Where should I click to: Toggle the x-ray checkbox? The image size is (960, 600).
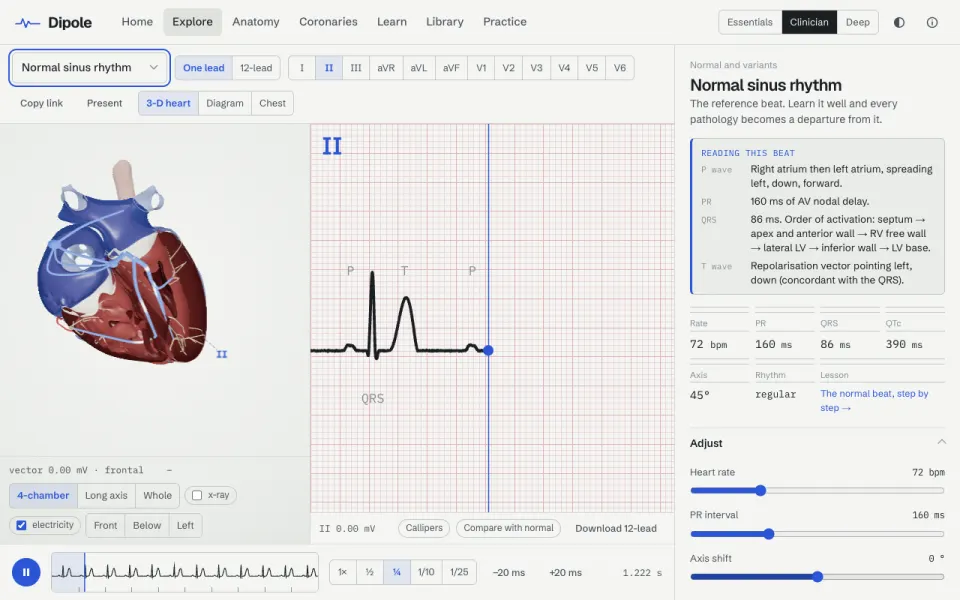pyautogui.click(x=197, y=495)
